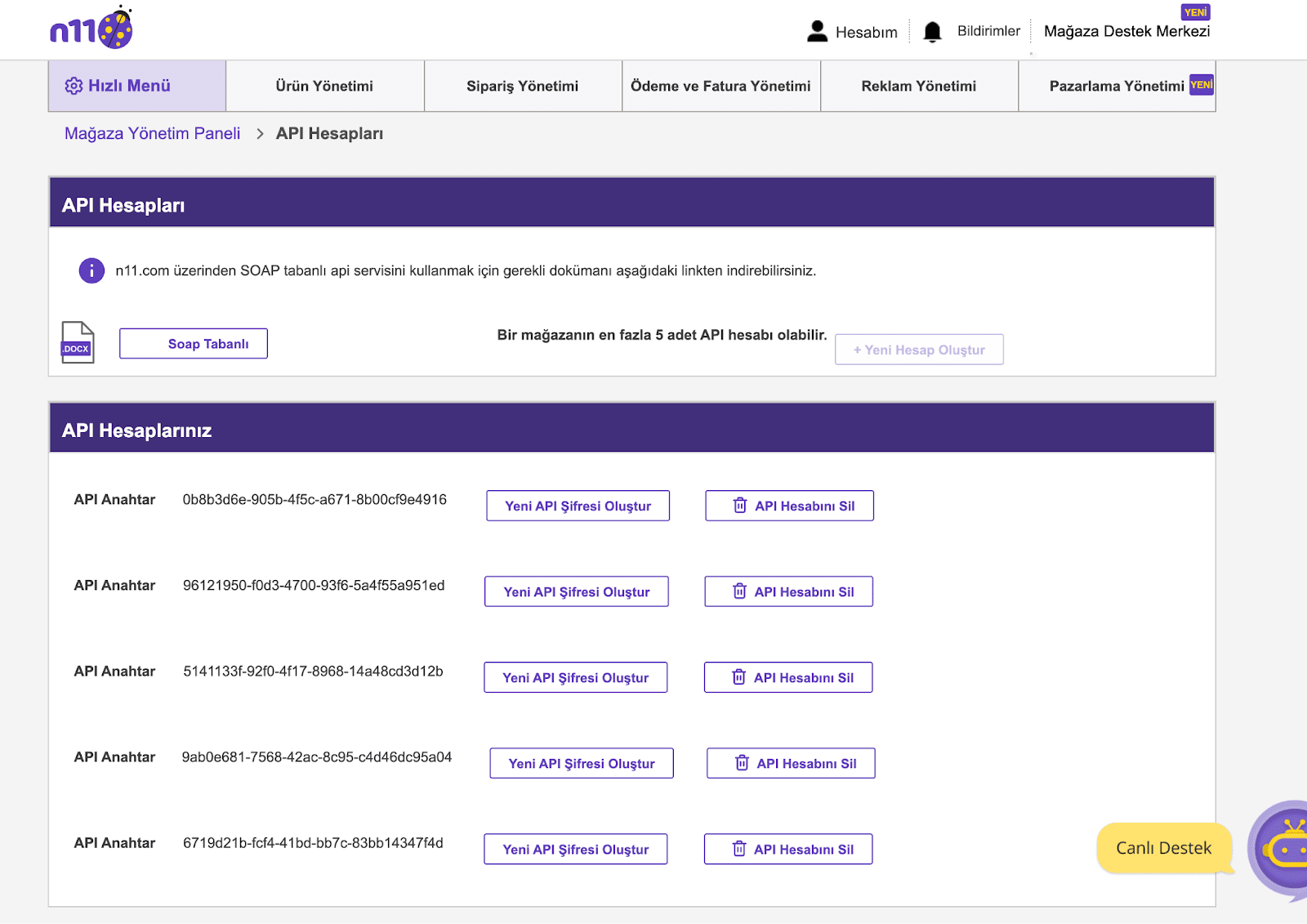Open the Ürün Yönetimi menu
Image resolution: width=1307 pixels, height=924 pixels.
click(324, 86)
